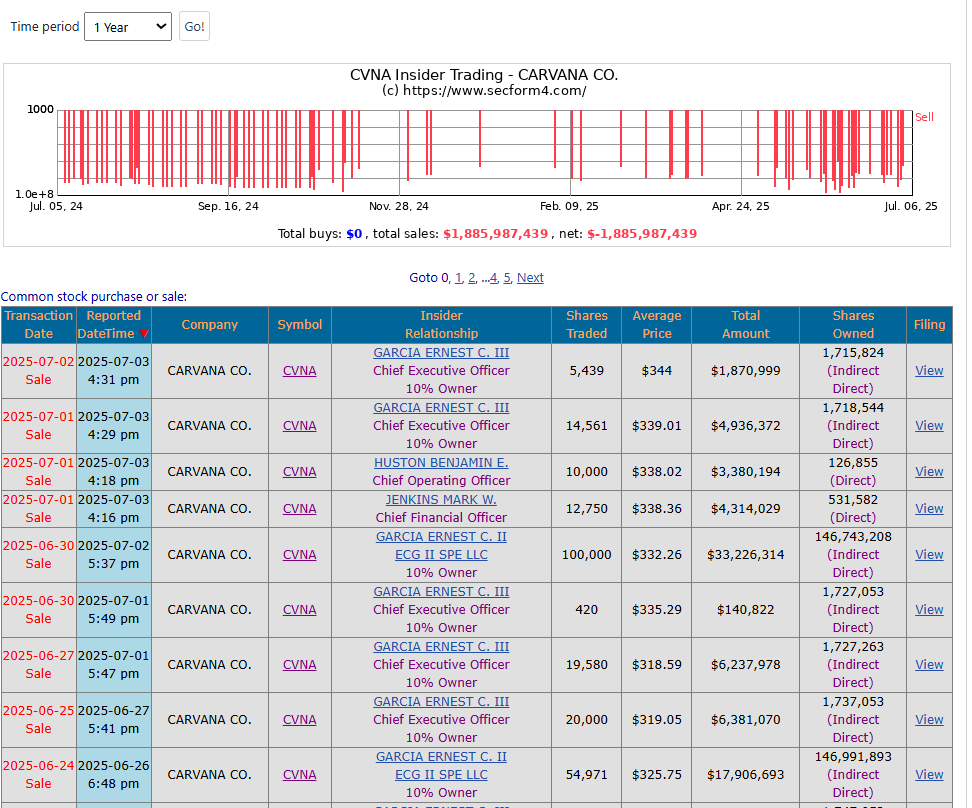View filing for Jenkins' $4,314,029 sale

pyautogui.click(x=929, y=508)
